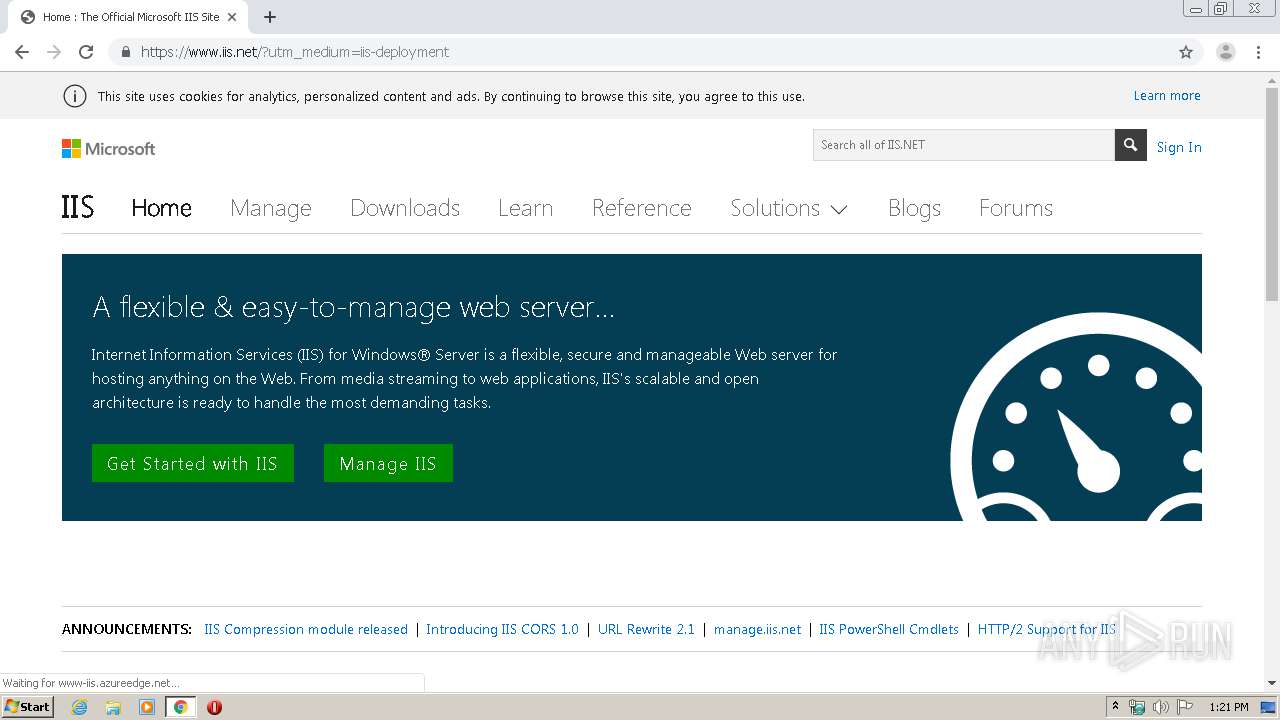
Task: Click the Get Started with IIS button
Action: tap(193, 463)
